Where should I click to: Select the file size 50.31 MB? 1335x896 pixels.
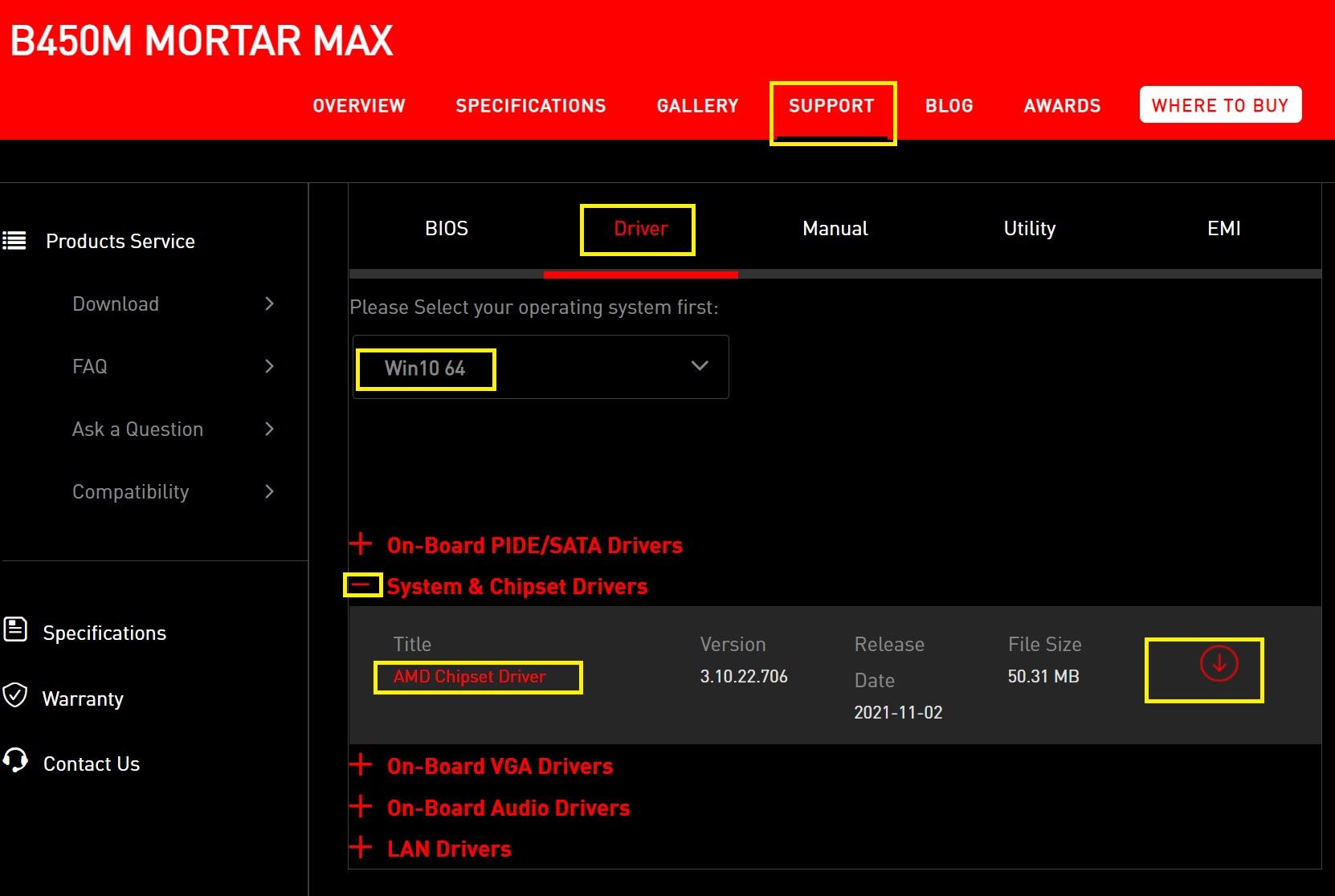(1043, 677)
